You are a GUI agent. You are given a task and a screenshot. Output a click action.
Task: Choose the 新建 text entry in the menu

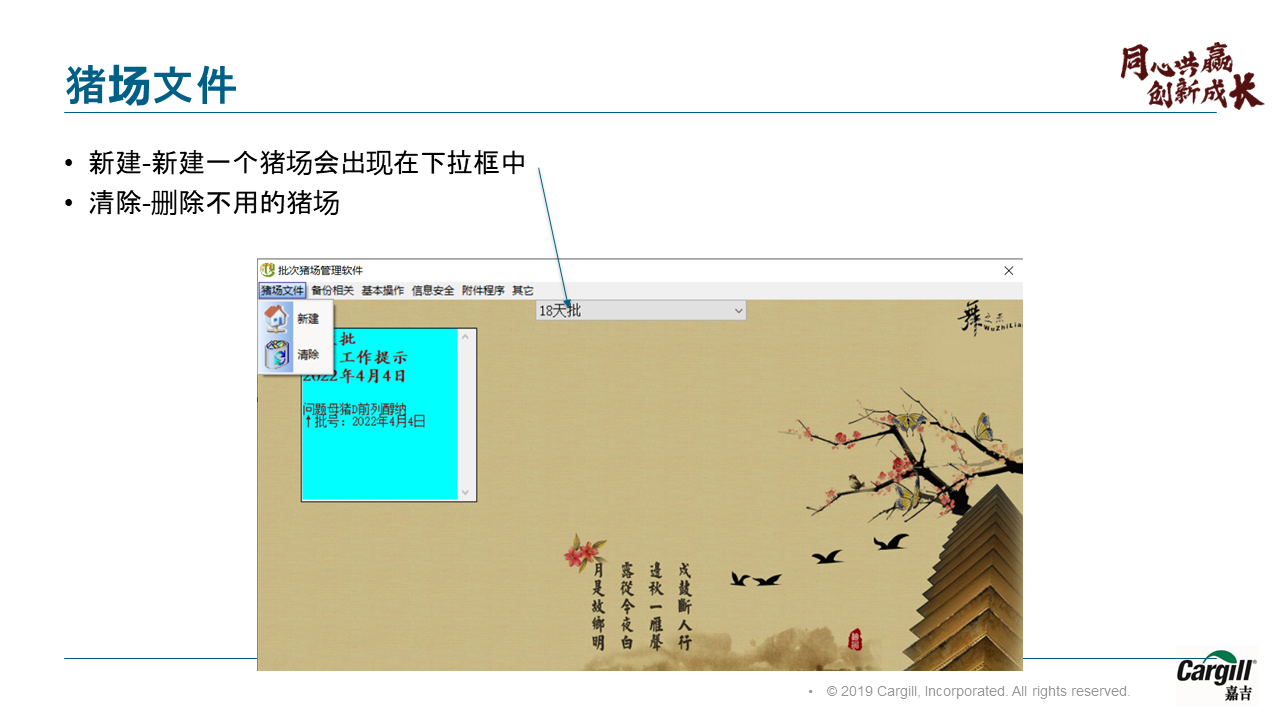click(308, 319)
